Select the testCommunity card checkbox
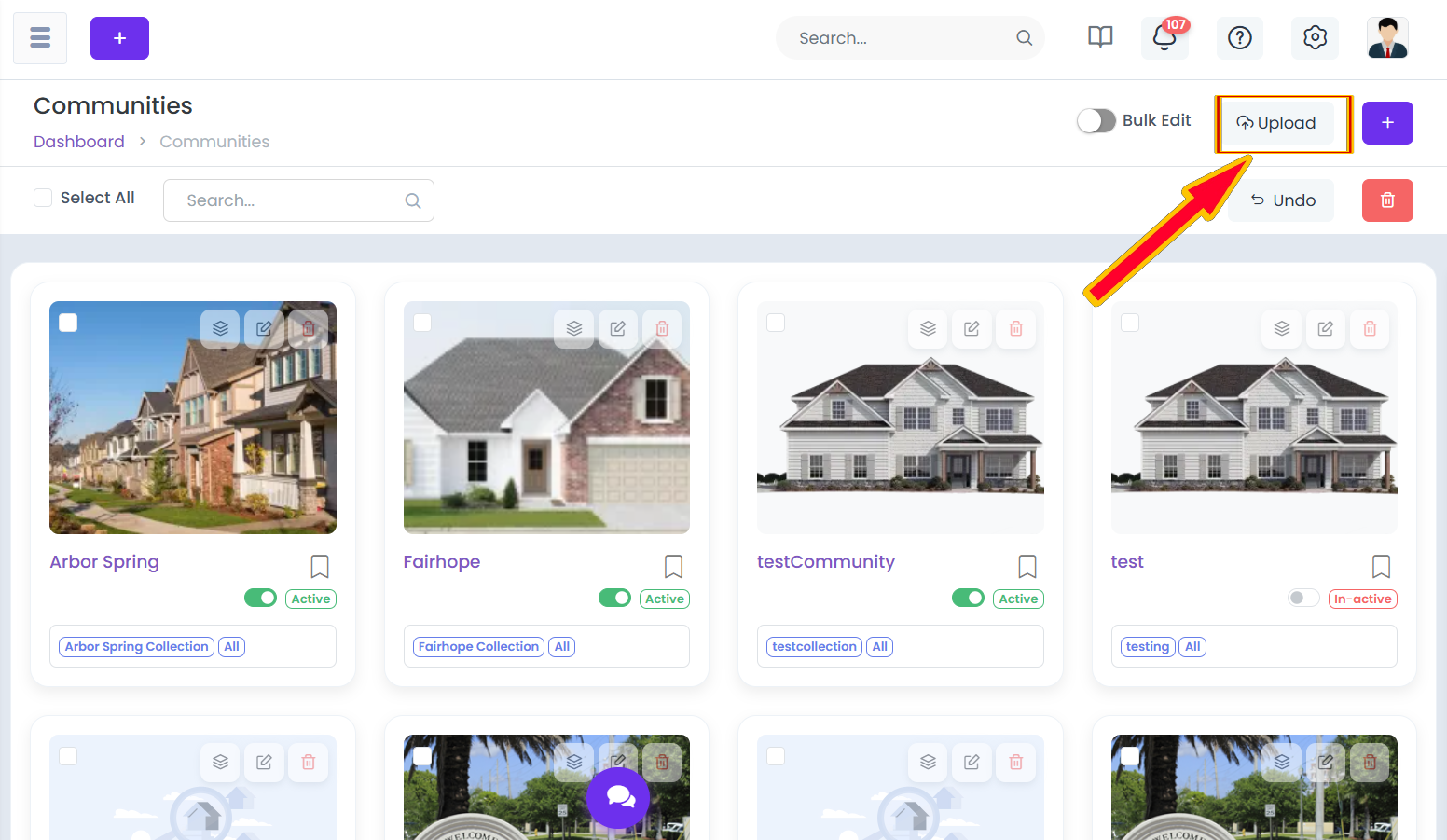 point(776,323)
